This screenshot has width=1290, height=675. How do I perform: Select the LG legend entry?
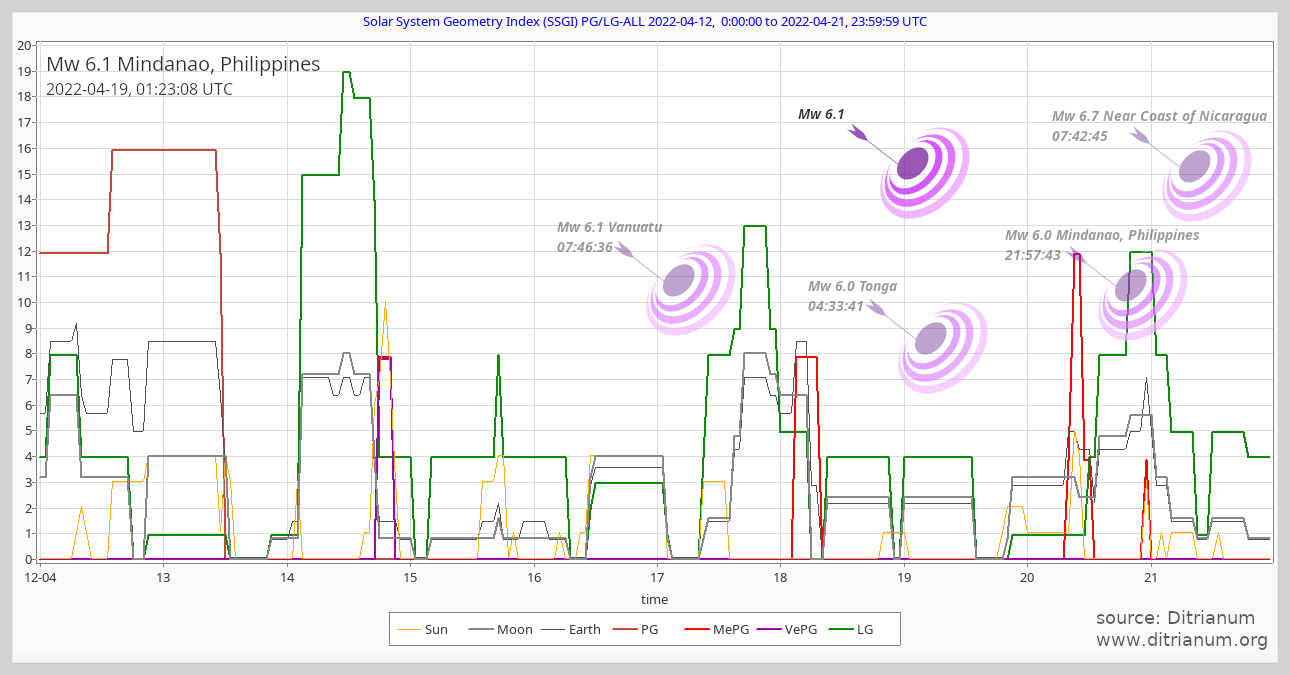[851, 629]
